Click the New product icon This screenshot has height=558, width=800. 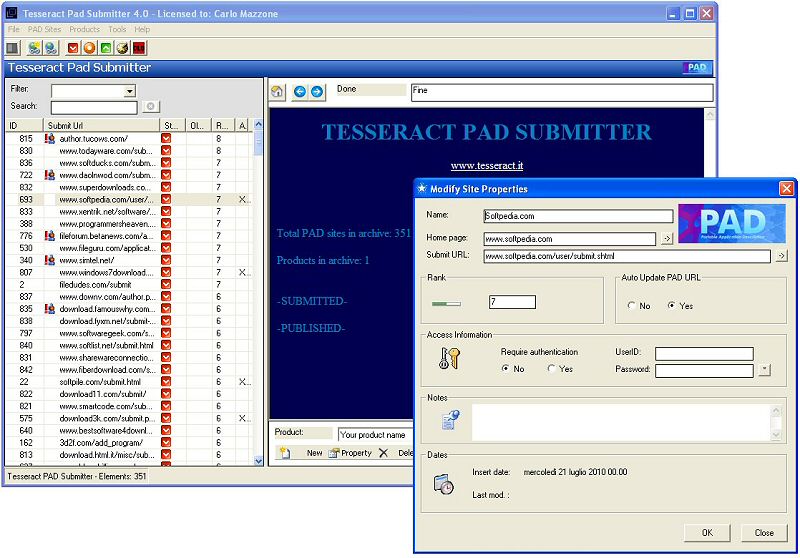coord(285,453)
